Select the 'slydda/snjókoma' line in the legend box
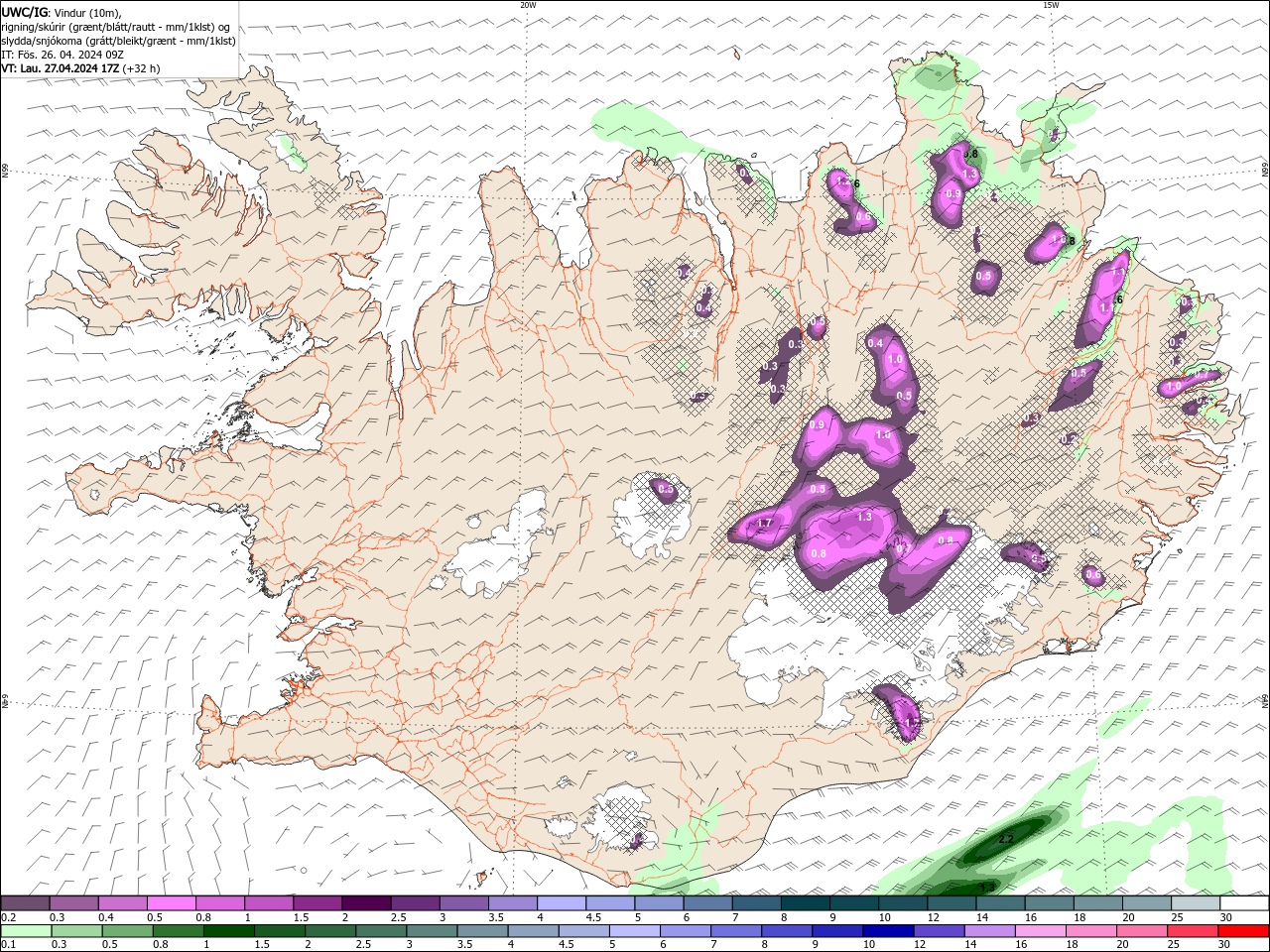 (119, 41)
